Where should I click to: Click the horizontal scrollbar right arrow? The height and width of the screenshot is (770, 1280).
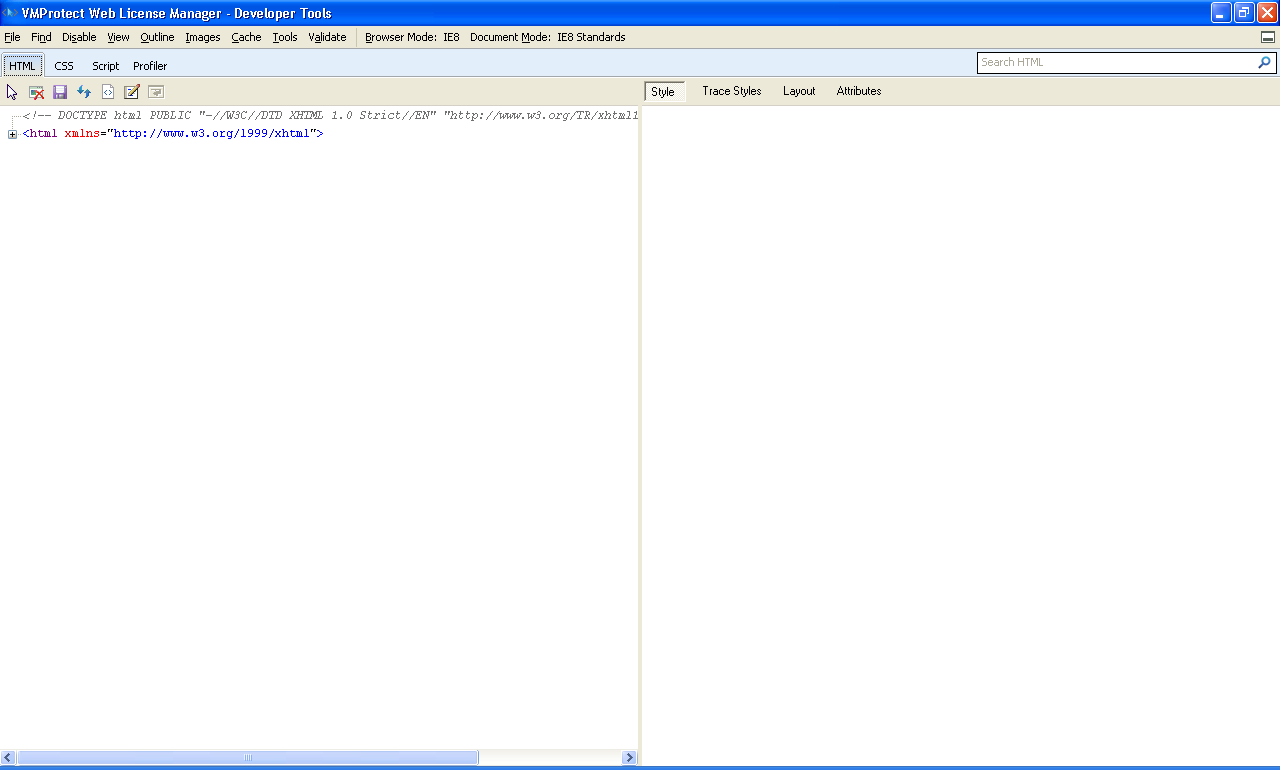point(629,758)
